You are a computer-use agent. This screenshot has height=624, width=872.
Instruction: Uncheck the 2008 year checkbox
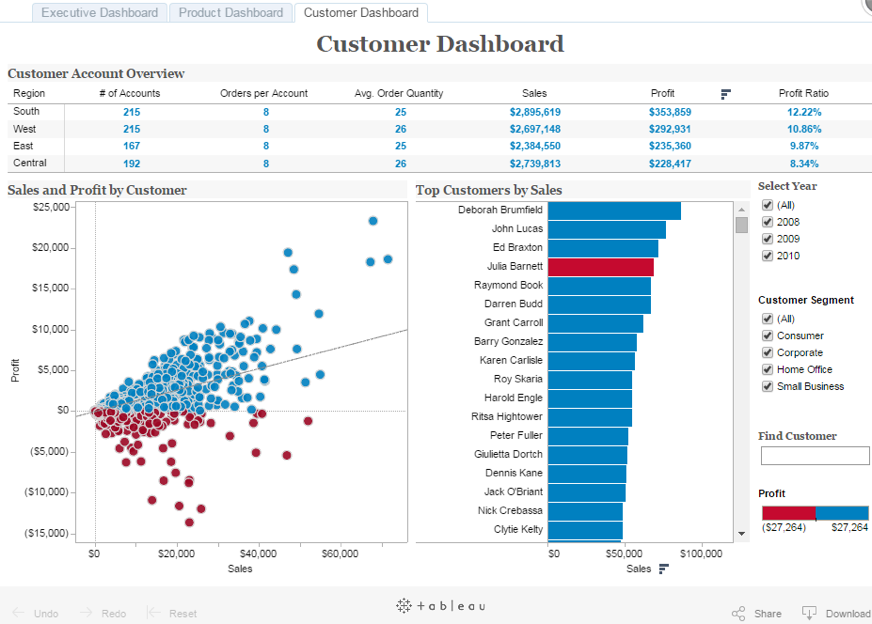tap(768, 222)
